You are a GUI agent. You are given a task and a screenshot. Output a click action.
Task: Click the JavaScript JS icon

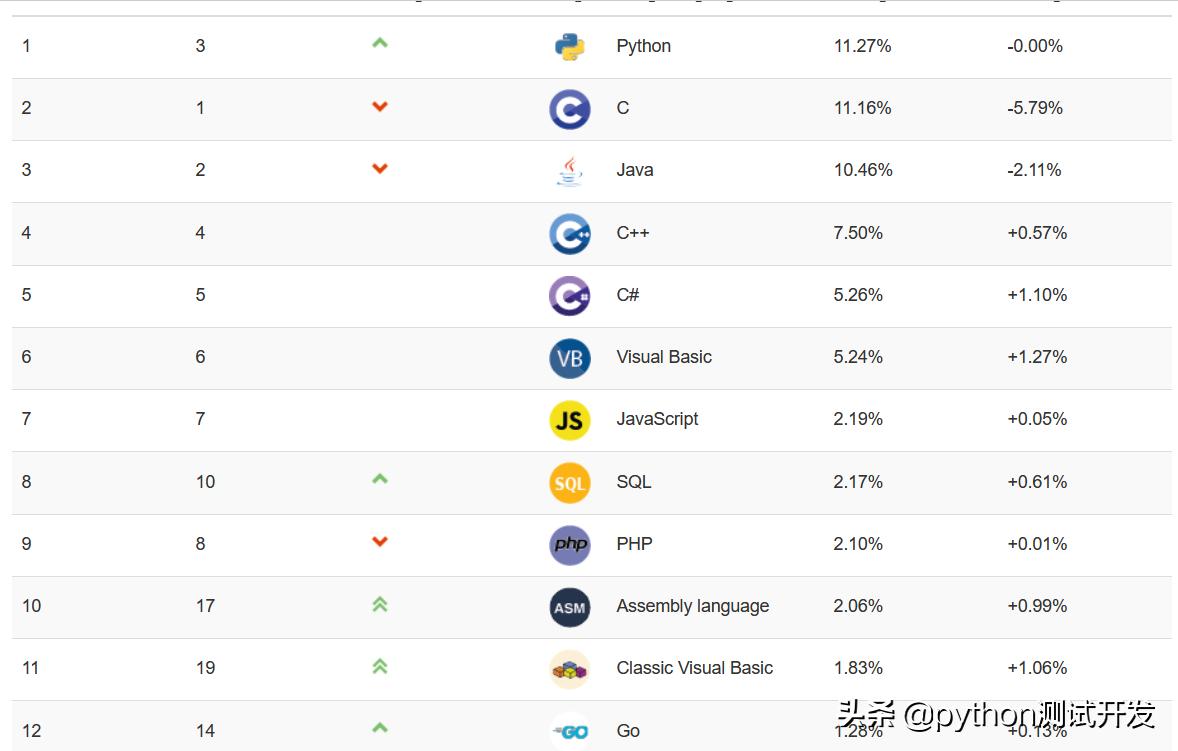coord(569,420)
